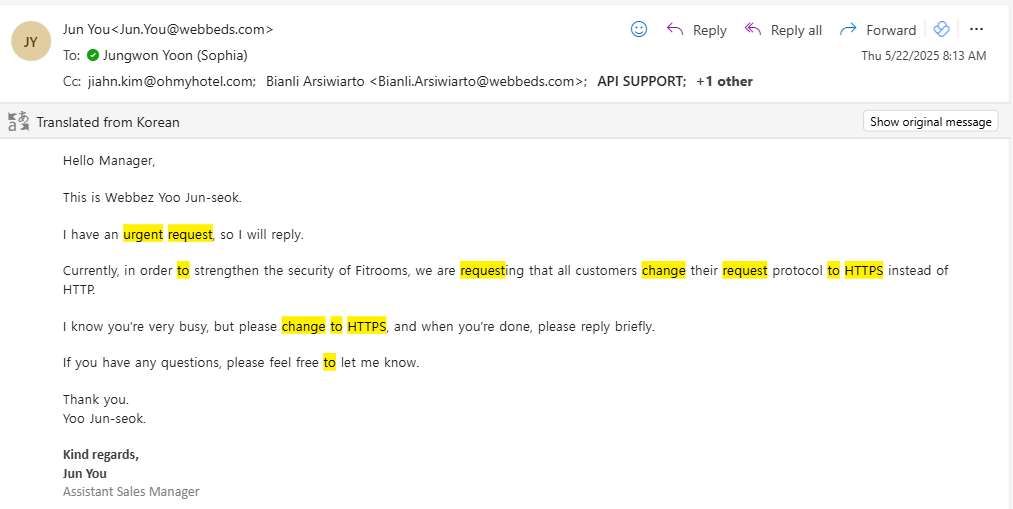Select recipient Jungwon Yoon (Sophia)
1013x509 pixels.
(x=175, y=55)
